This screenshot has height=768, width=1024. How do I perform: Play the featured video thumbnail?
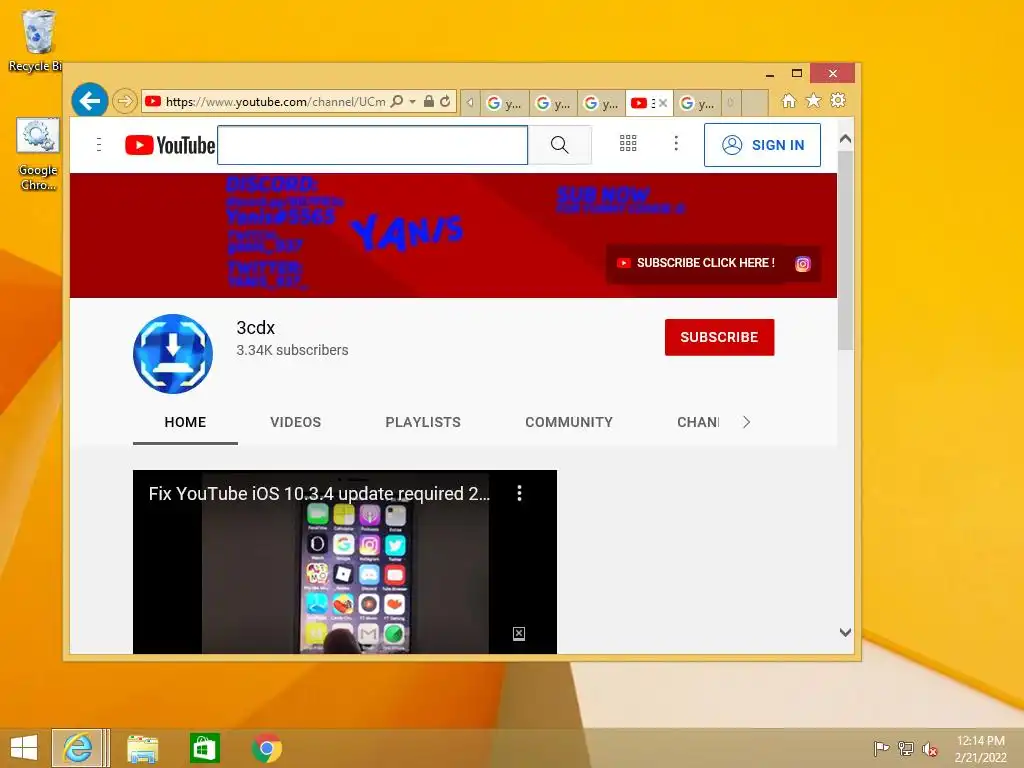[345, 562]
